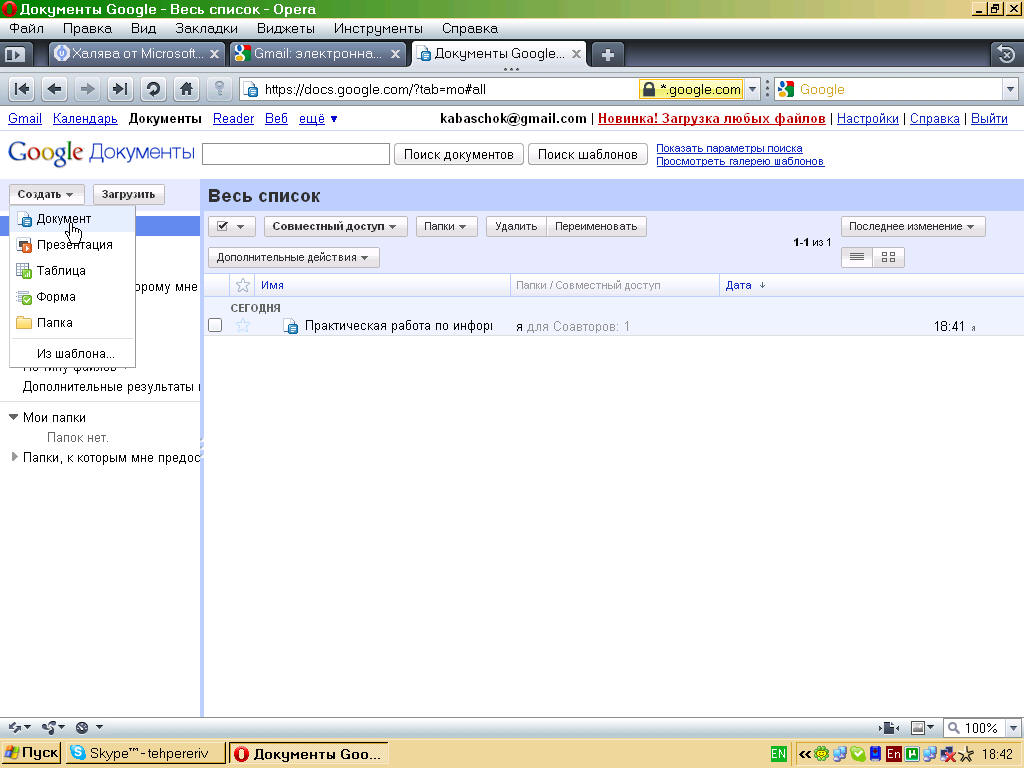The image size is (1024, 768).
Task: Switch to grid thumbnail view
Action: (888, 257)
